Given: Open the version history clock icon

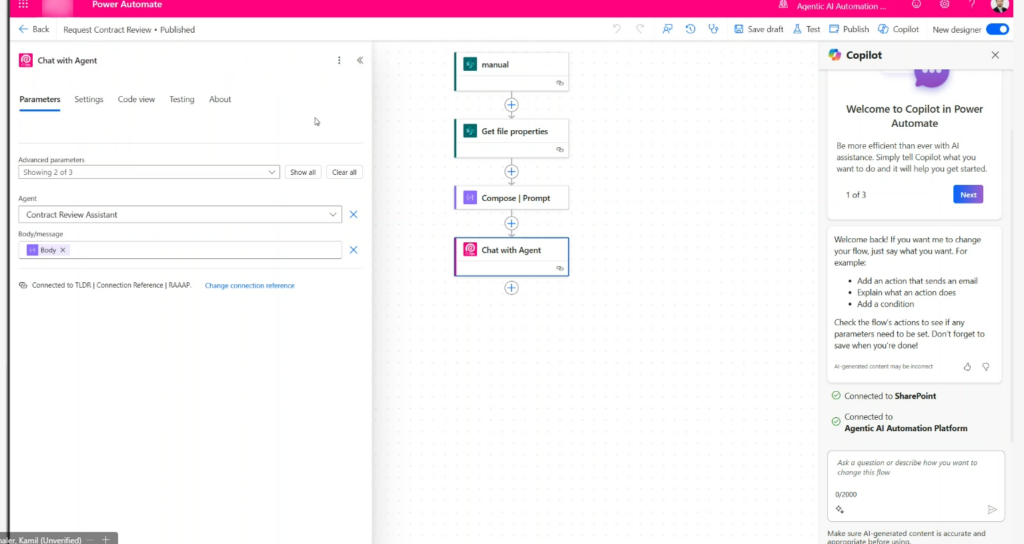Looking at the screenshot, I should point(690,29).
